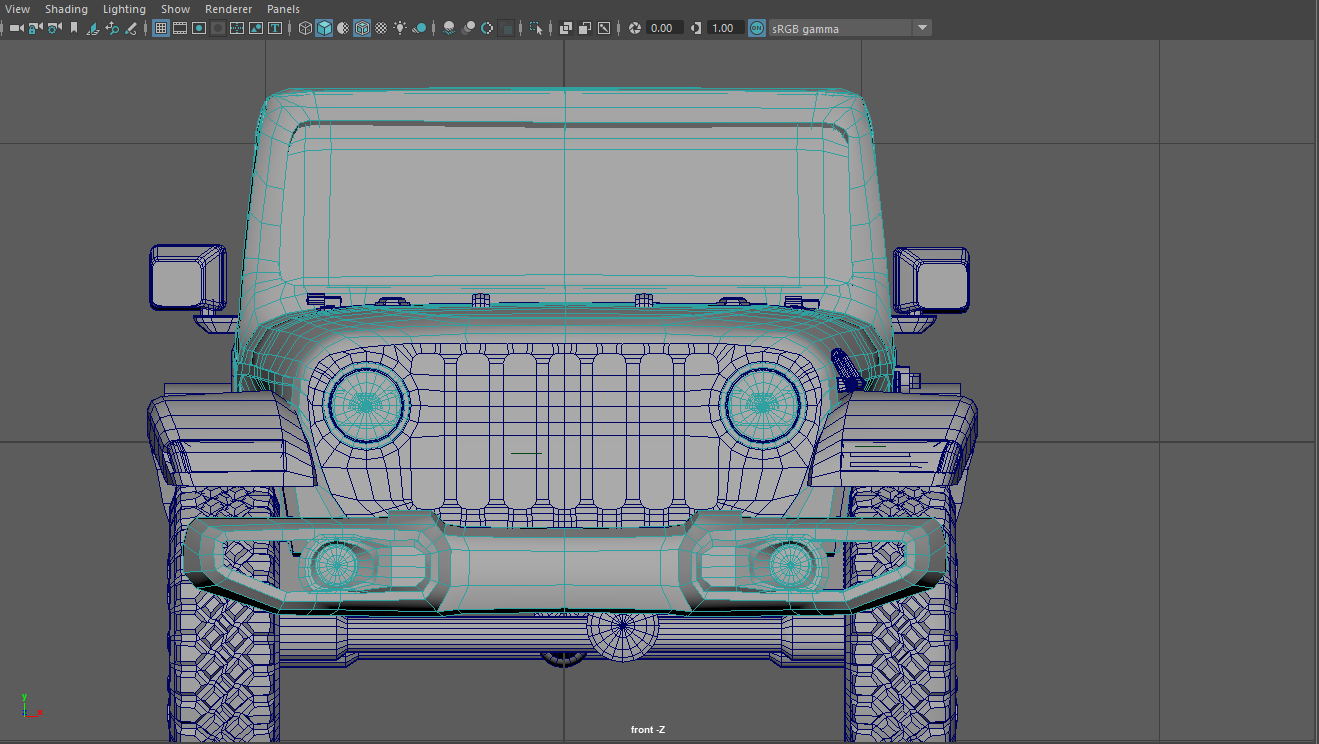This screenshot has height=744, width=1319.
Task: Toggle the Resolution Gate icon
Action: point(199,28)
